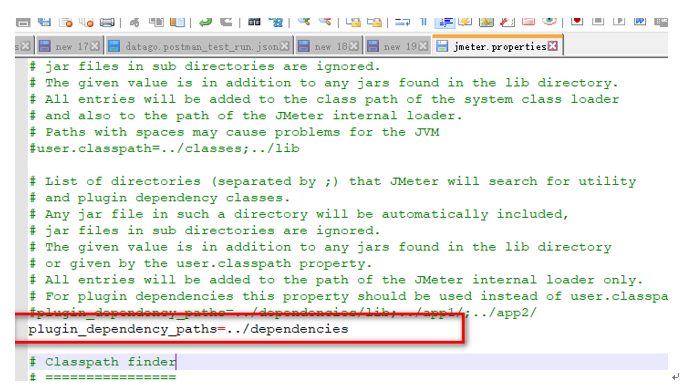Click the Close document toolbar icon
Viewport: 684px width, 391px height.
[x=66, y=22]
